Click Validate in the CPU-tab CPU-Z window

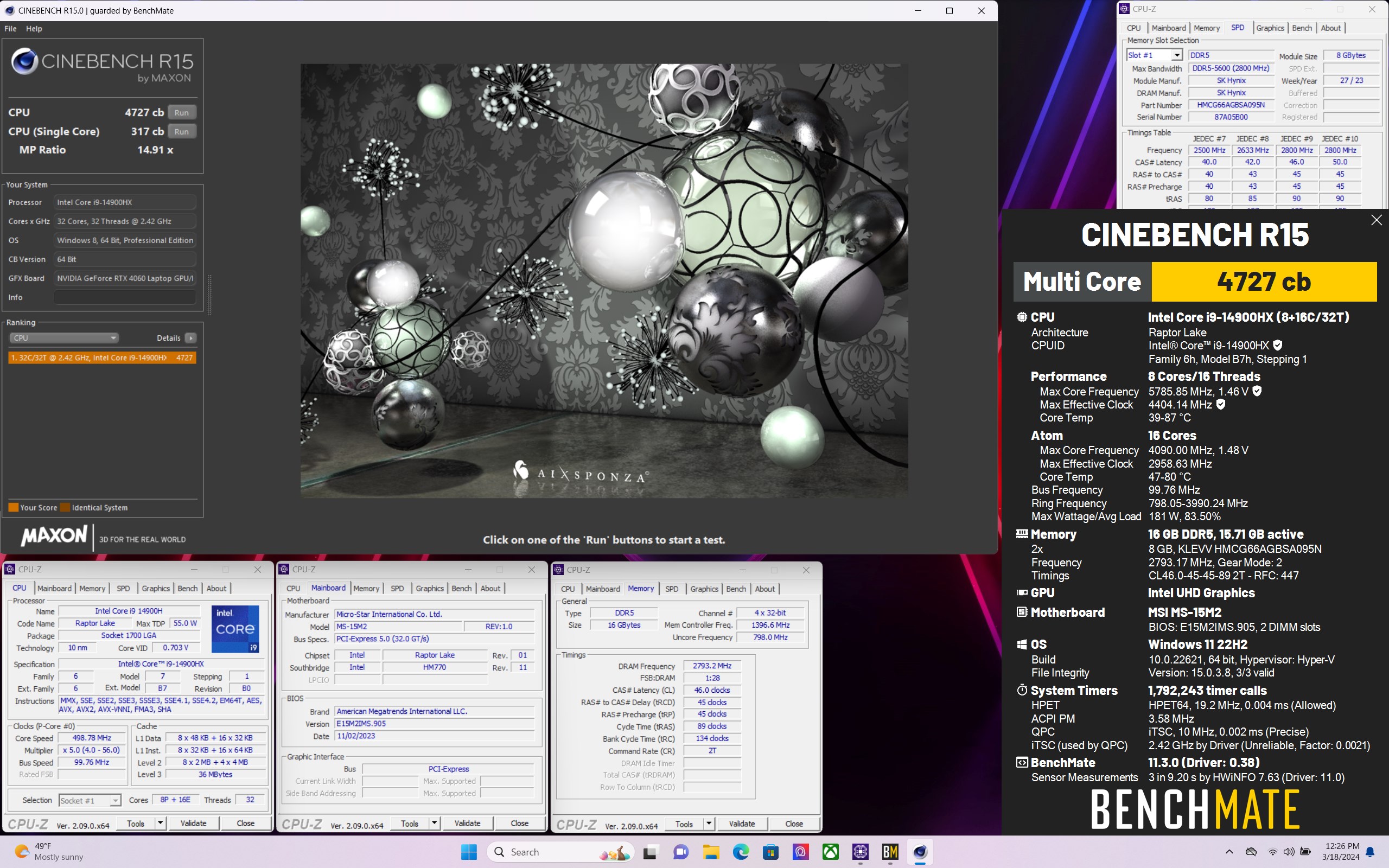tap(193, 823)
